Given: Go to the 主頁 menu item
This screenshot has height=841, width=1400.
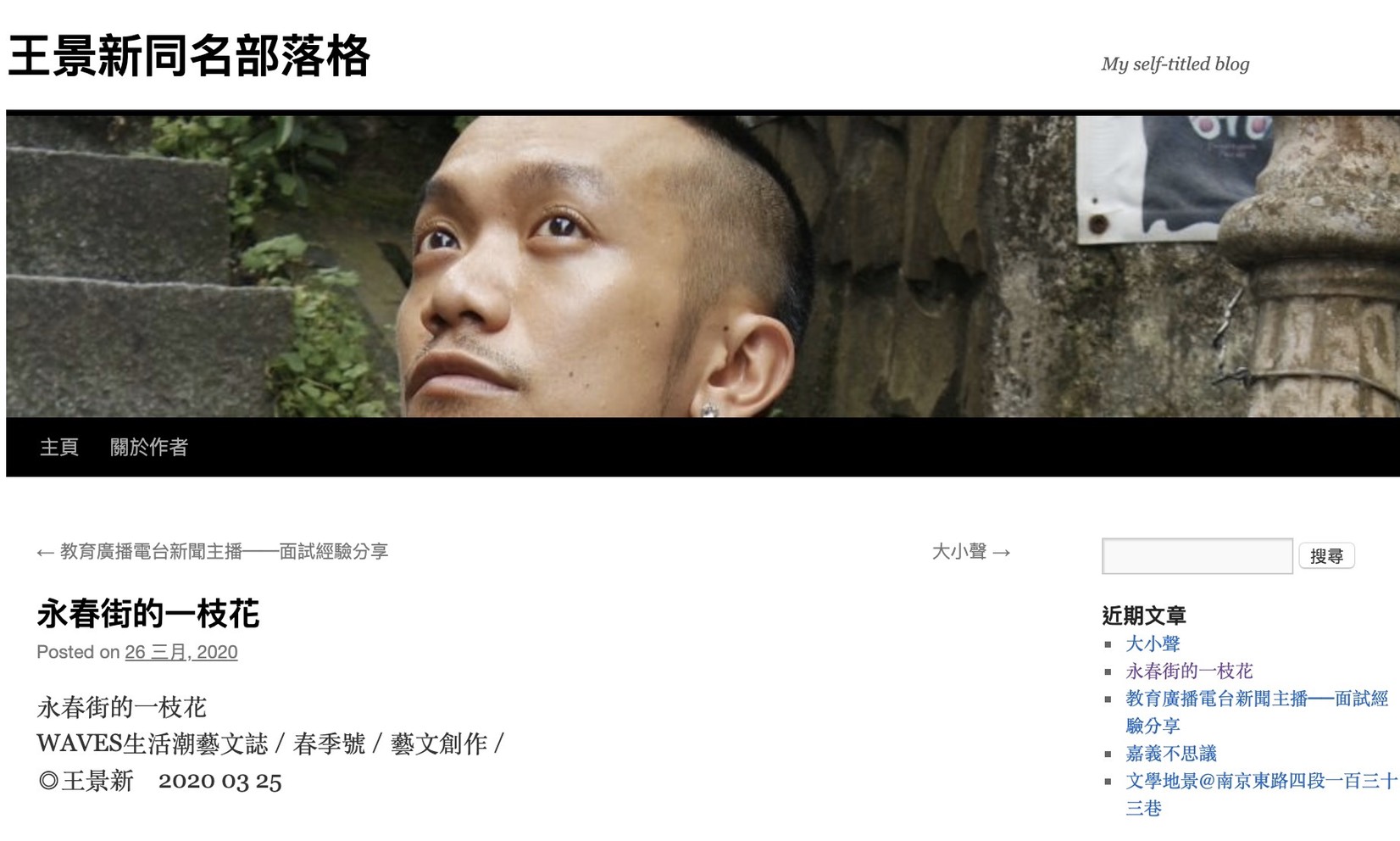Looking at the screenshot, I should pos(59,447).
